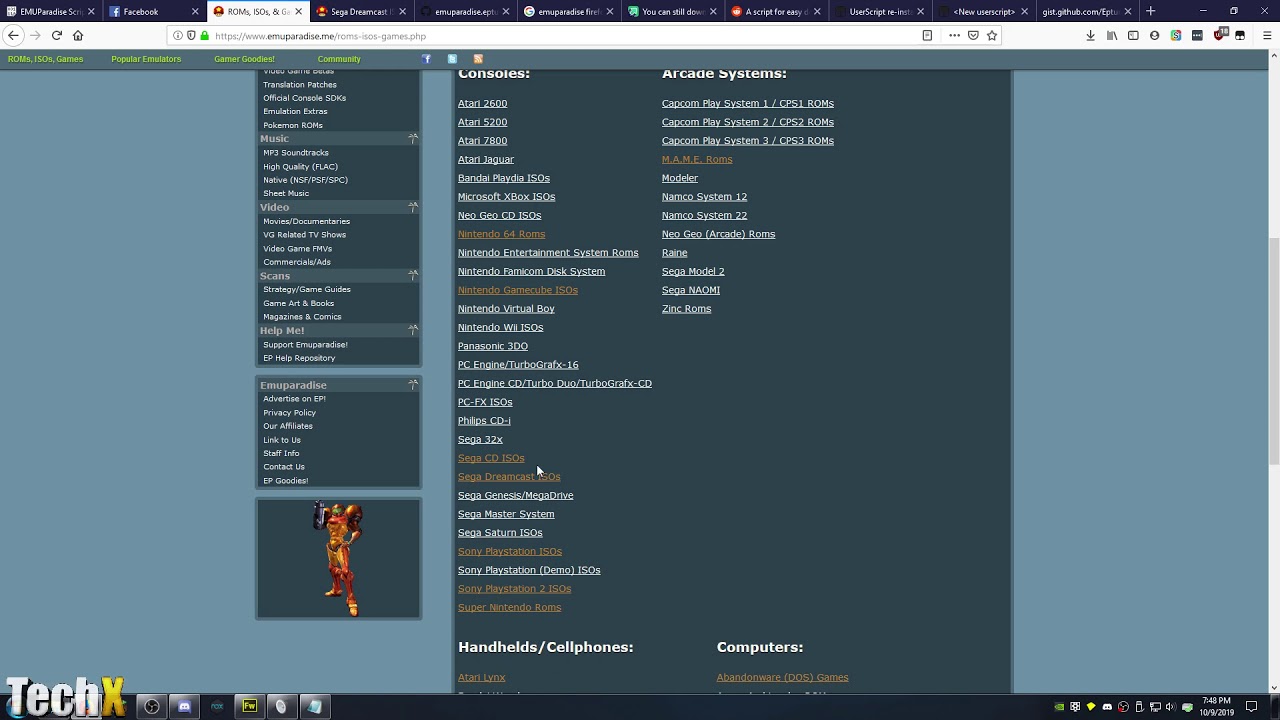Open Support Emuparadise! sidebar link
The image size is (1280, 720).
pyautogui.click(x=305, y=345)
